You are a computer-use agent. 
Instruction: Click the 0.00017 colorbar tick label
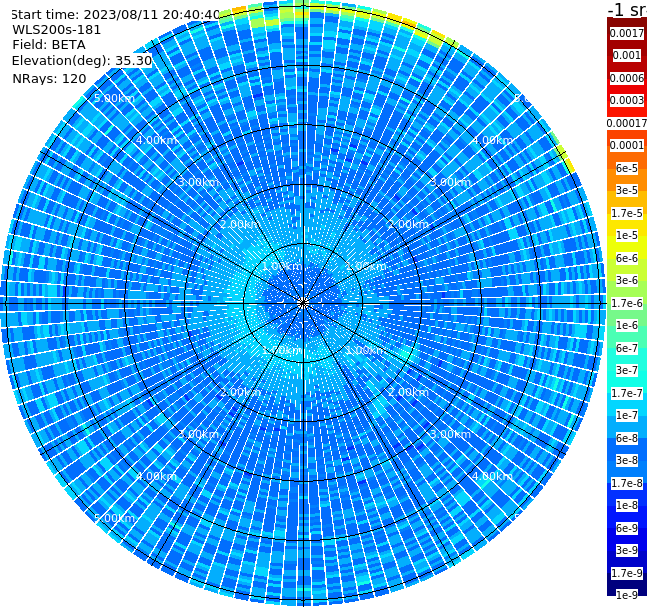tap(627, 123)
